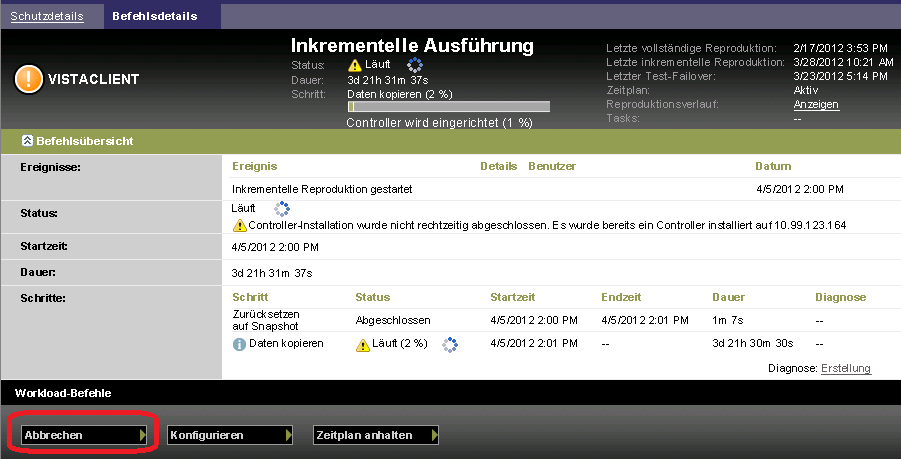
Task: Click the Endzeit column header
Action: [x=621, y=297]
